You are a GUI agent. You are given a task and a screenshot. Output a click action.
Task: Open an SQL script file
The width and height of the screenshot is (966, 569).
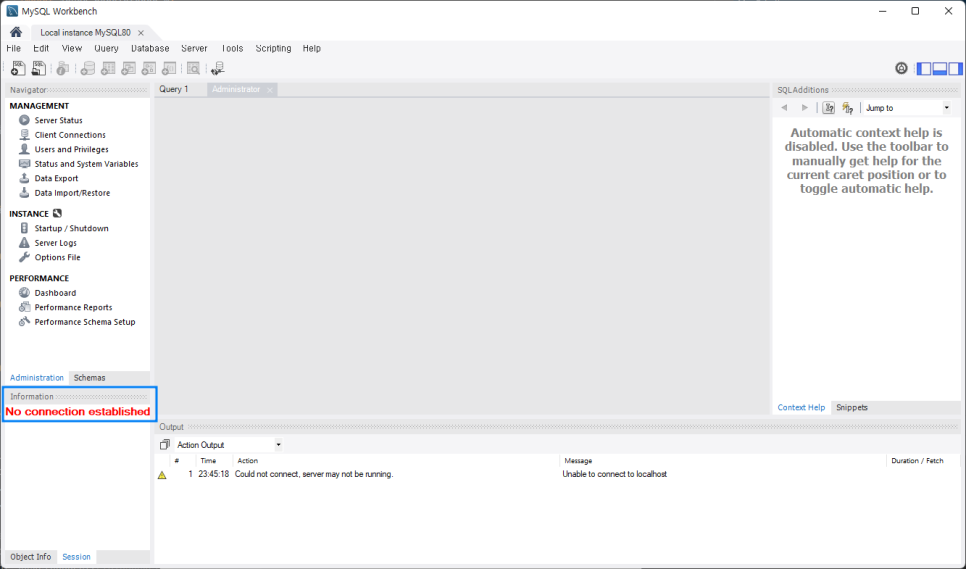(x=38, y=68)
